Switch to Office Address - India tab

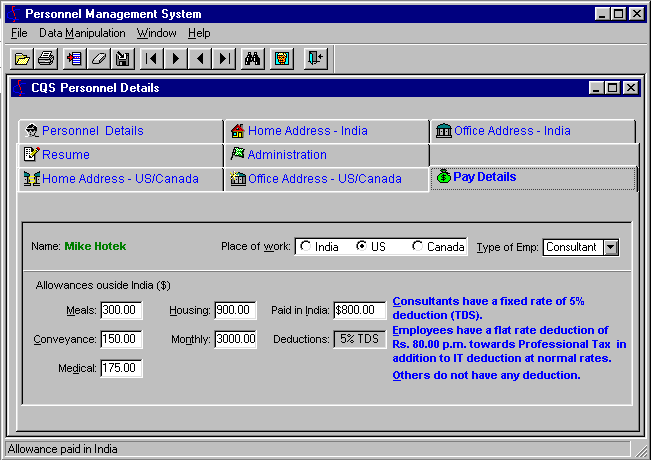pos(512,131)
